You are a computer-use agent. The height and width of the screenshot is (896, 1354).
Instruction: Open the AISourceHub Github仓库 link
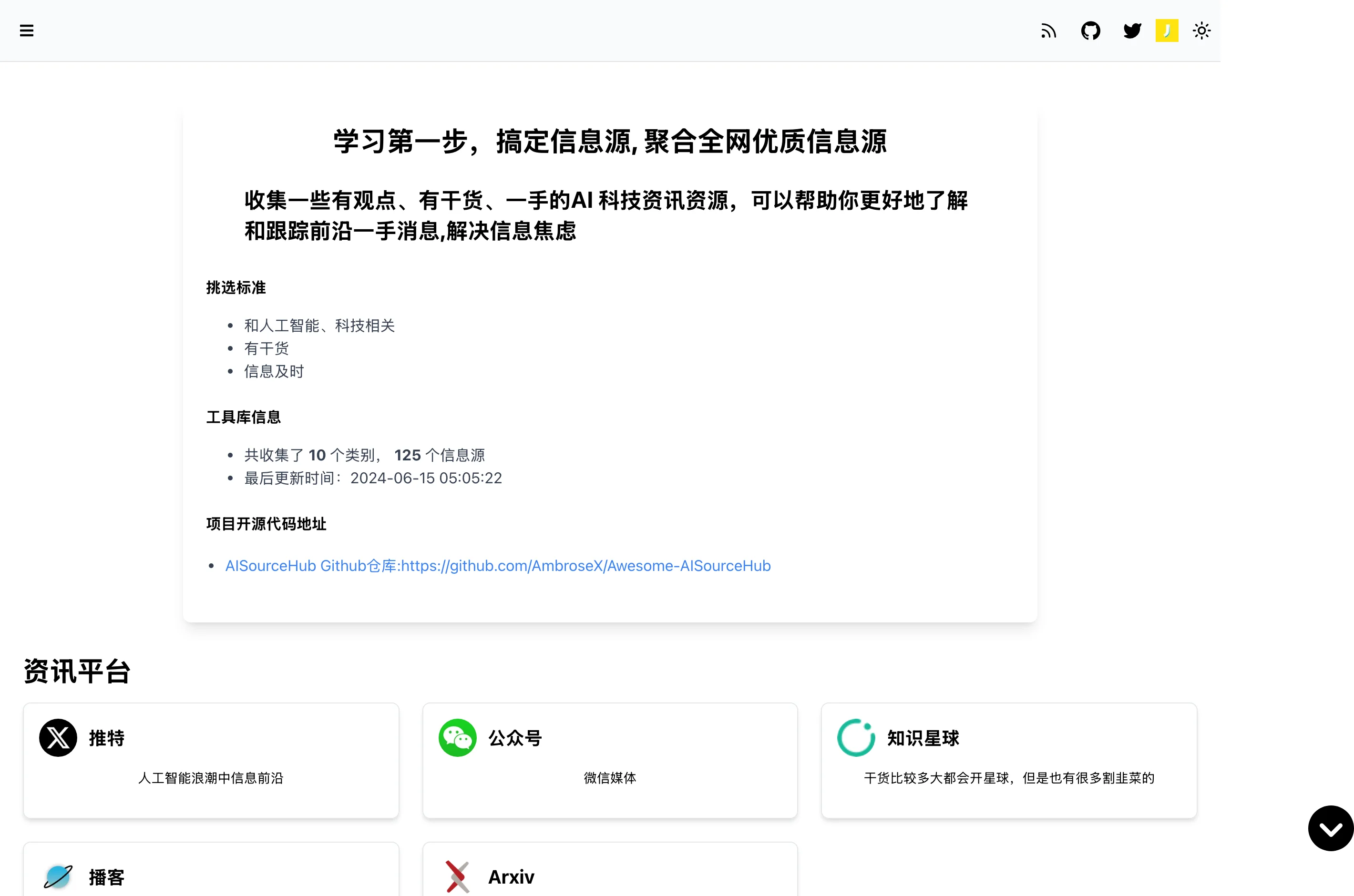498,566
